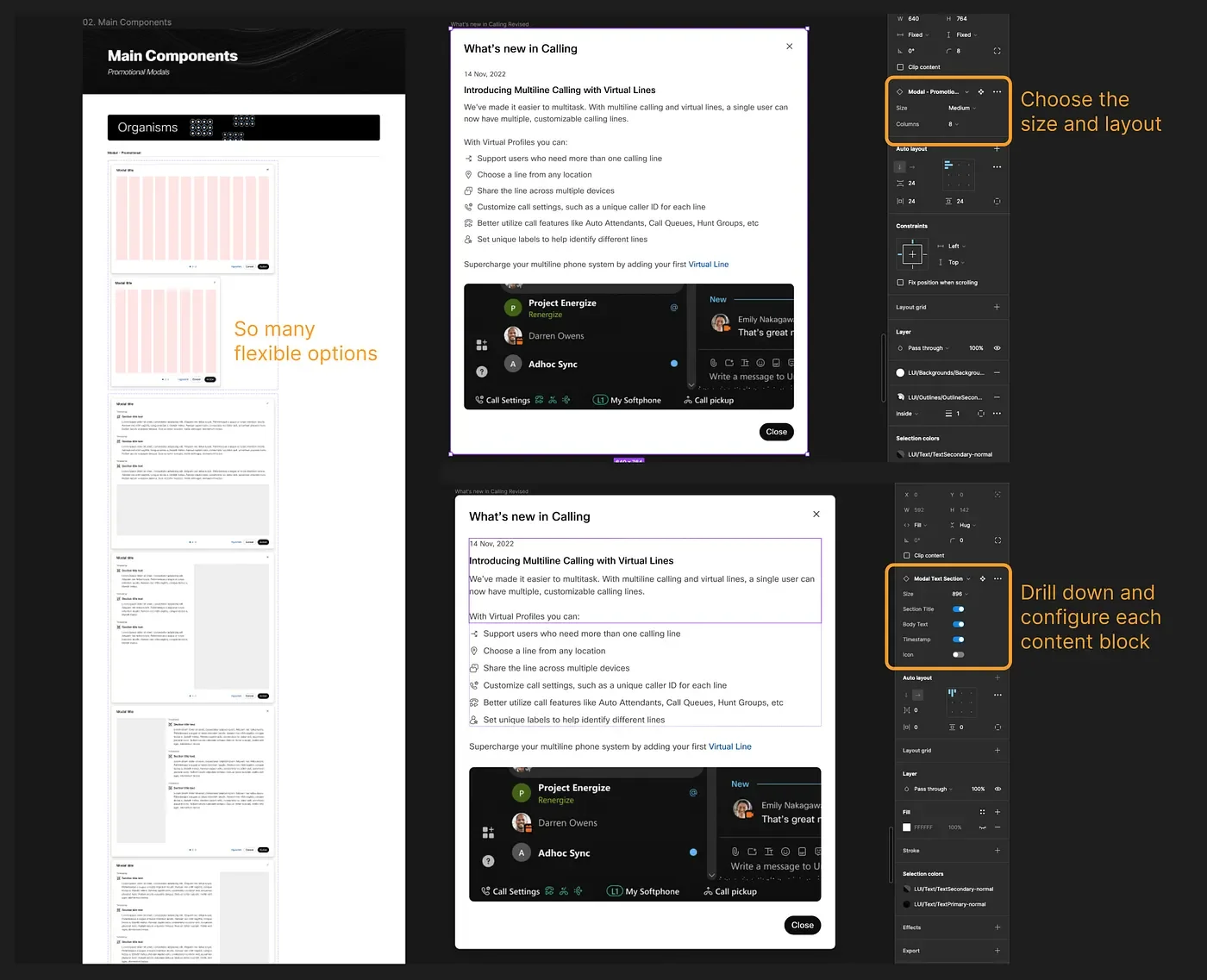Follow the Virtual Line link in upper modal
The width and height of the screenshot is (1207, 980).
coord(709,265)
